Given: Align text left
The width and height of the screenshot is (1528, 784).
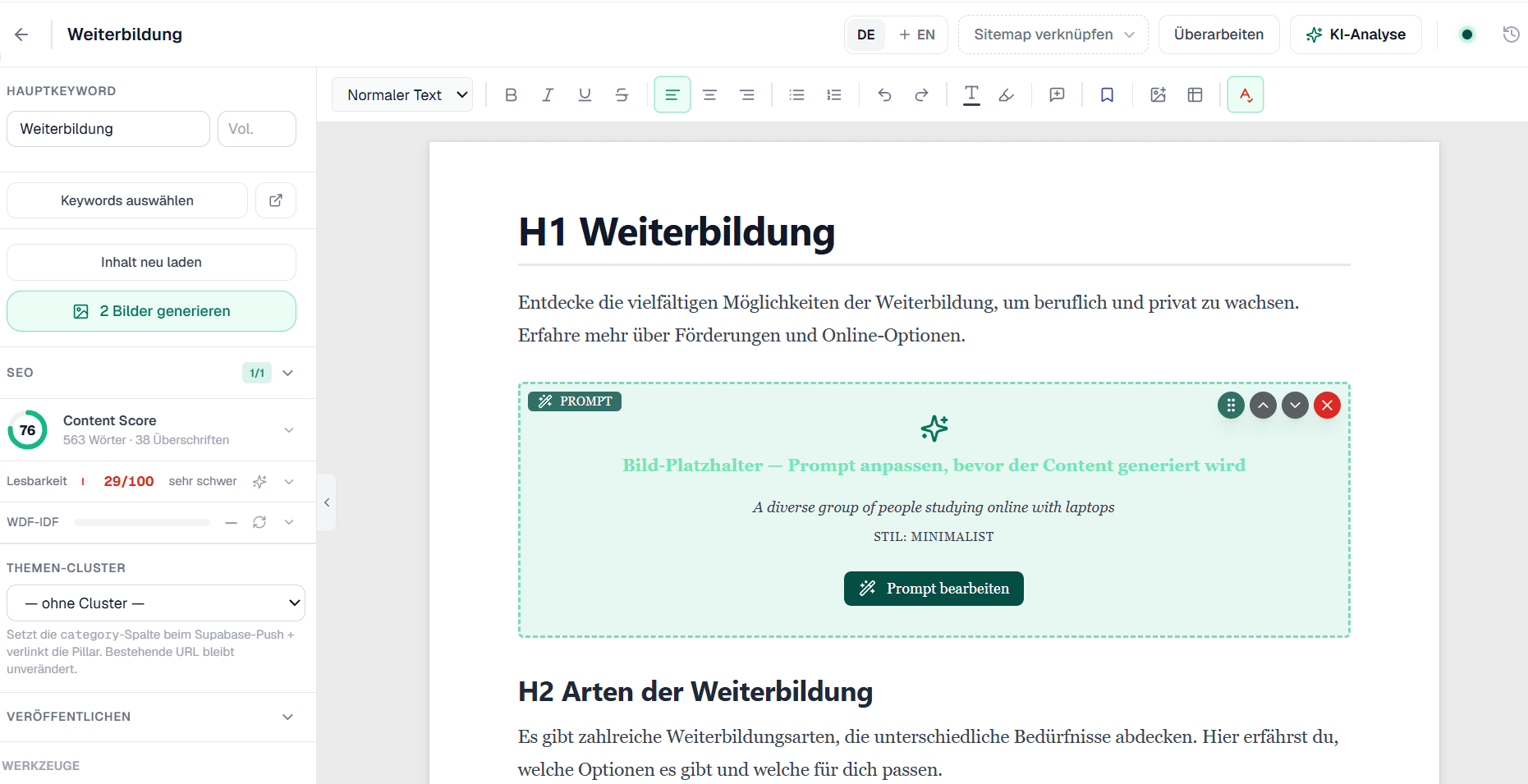Looking at the screenshot, I should coord(672,94).
